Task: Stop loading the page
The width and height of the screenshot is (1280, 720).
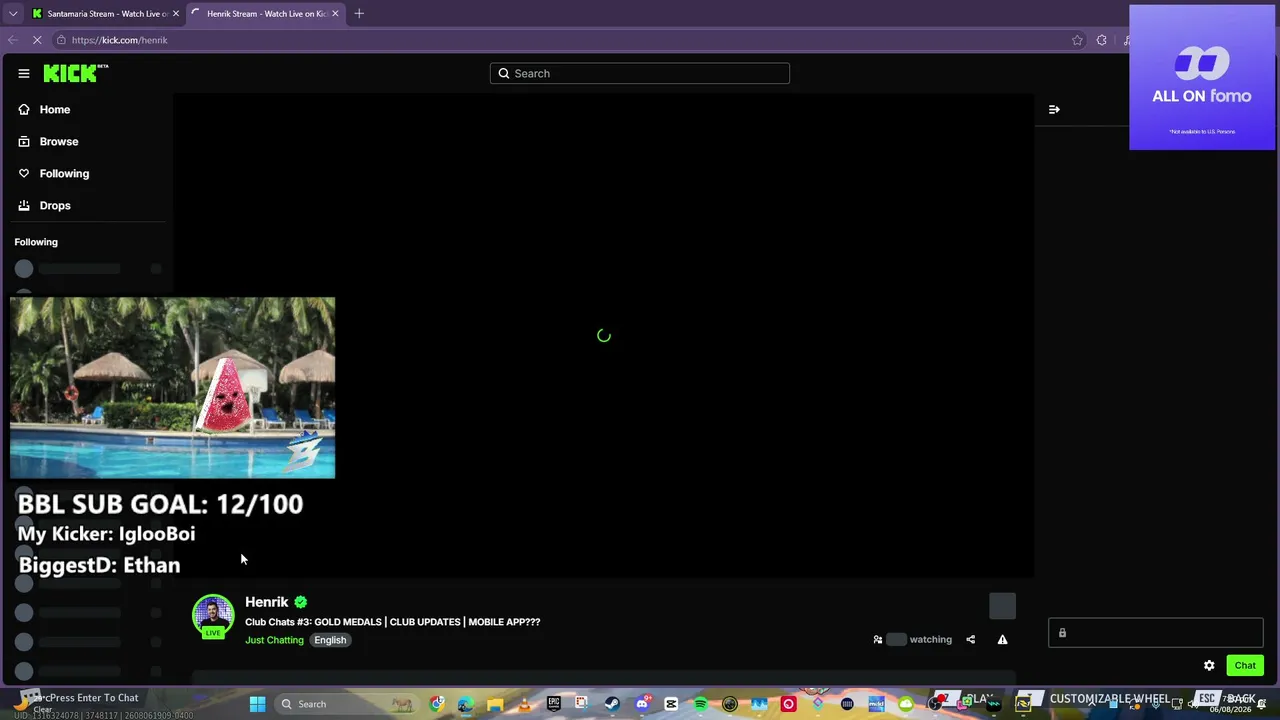Action: (37, 40)
